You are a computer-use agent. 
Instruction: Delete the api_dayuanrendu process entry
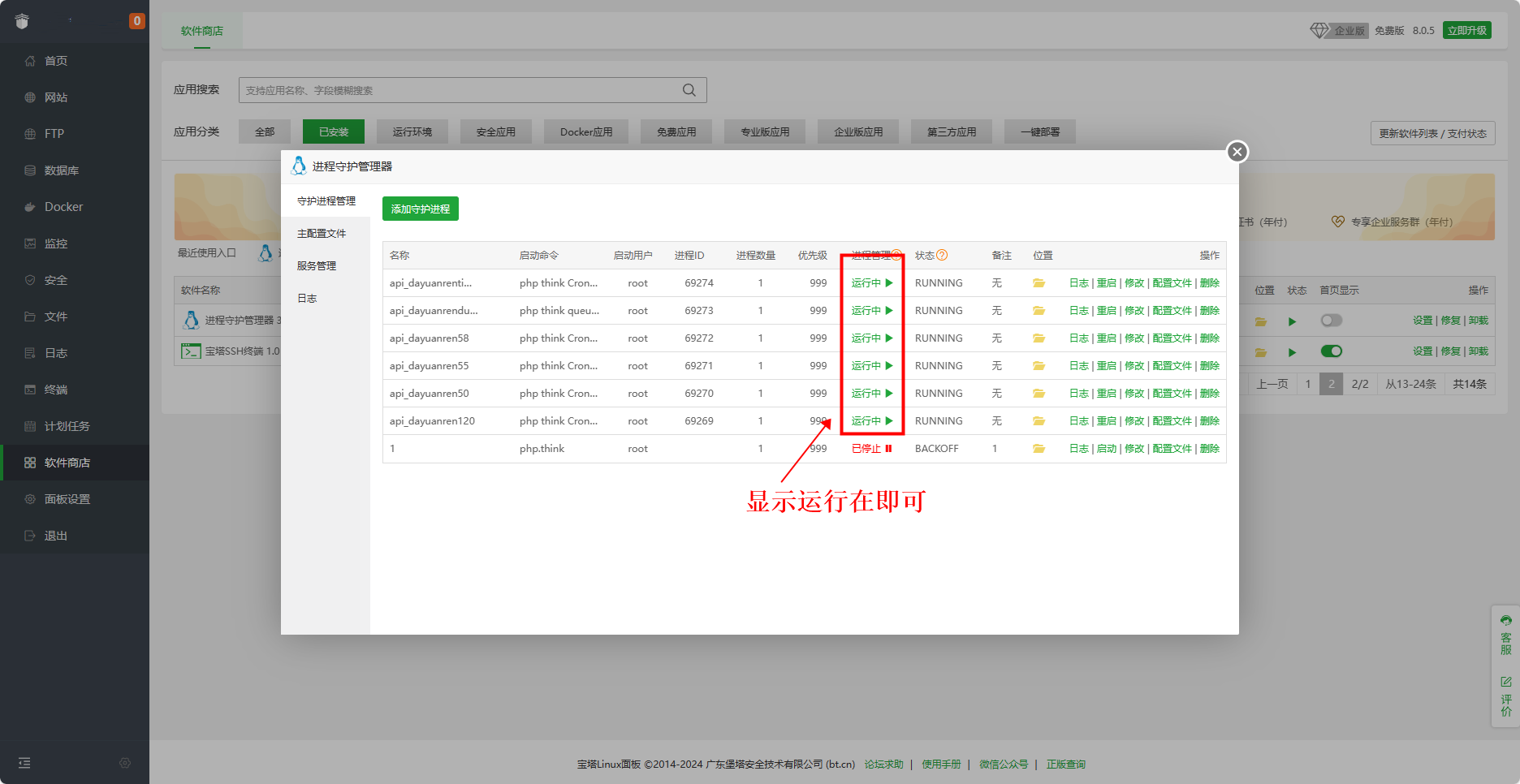pos(1209,311)
